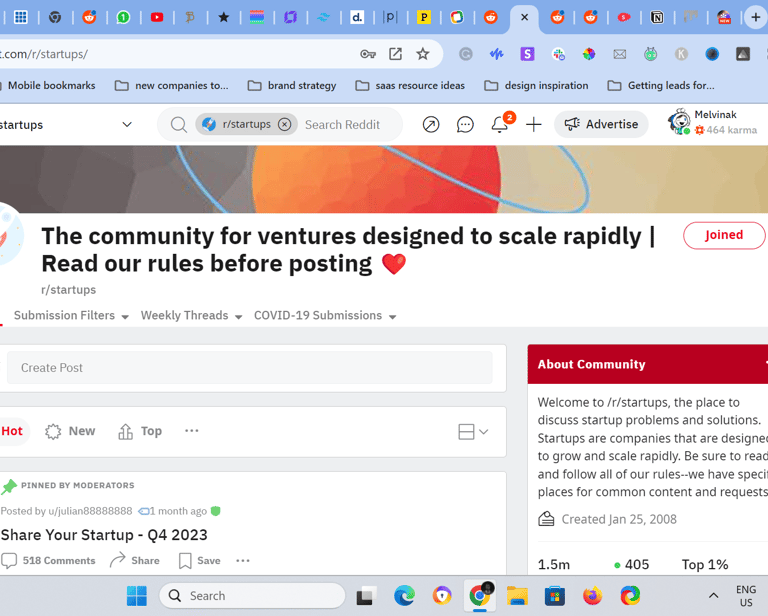Screen dimensions: 768x616
Task: Launch Microsoft Edge from taskbar
Action: coord(404,596)
